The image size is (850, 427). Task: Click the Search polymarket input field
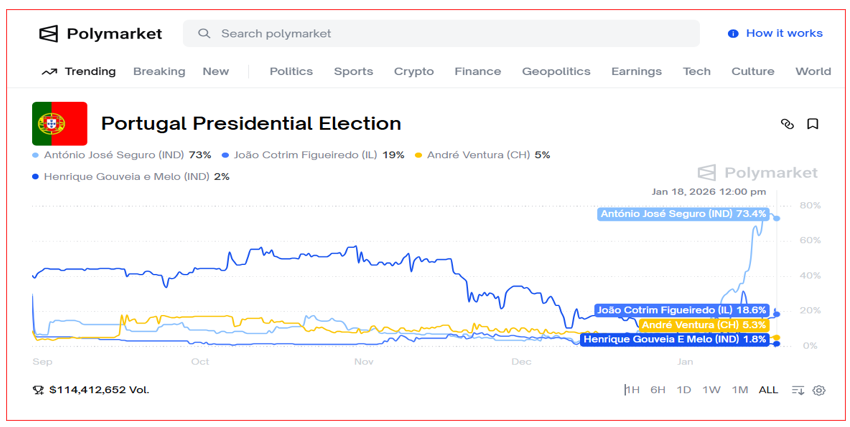[x=450, y=34]
